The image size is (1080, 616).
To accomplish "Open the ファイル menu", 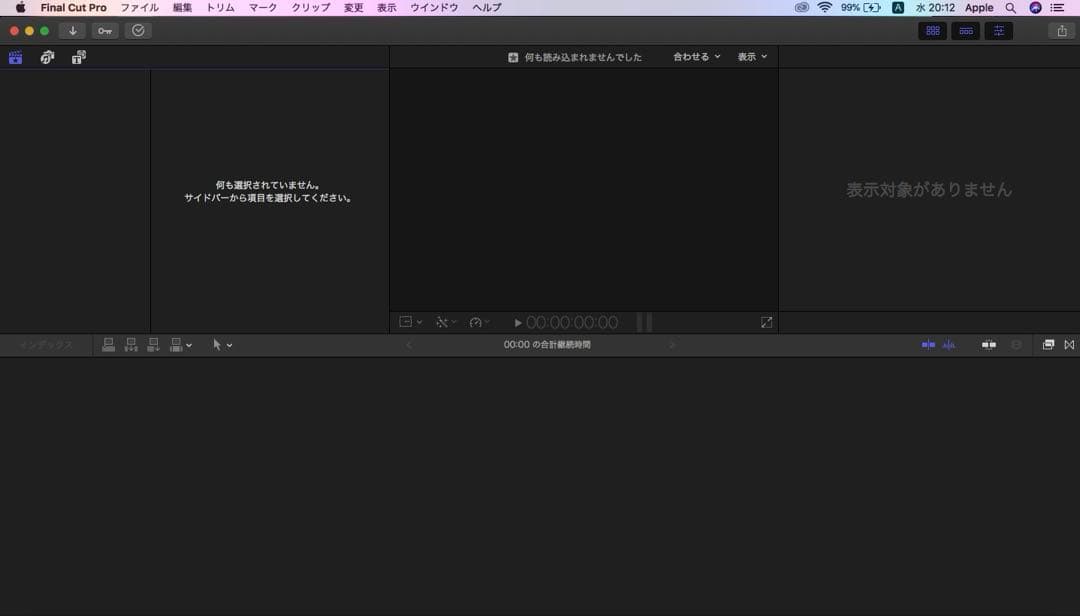I will 139,7.
